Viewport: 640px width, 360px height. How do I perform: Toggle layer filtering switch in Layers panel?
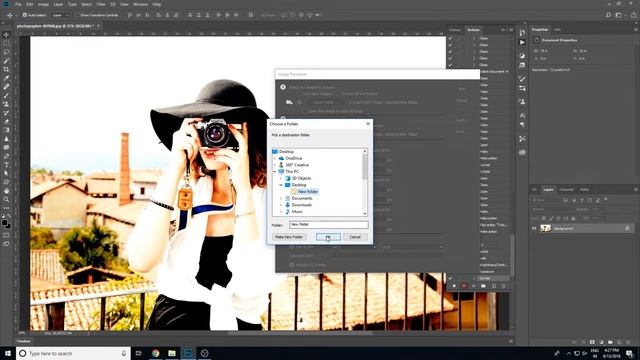606,200
